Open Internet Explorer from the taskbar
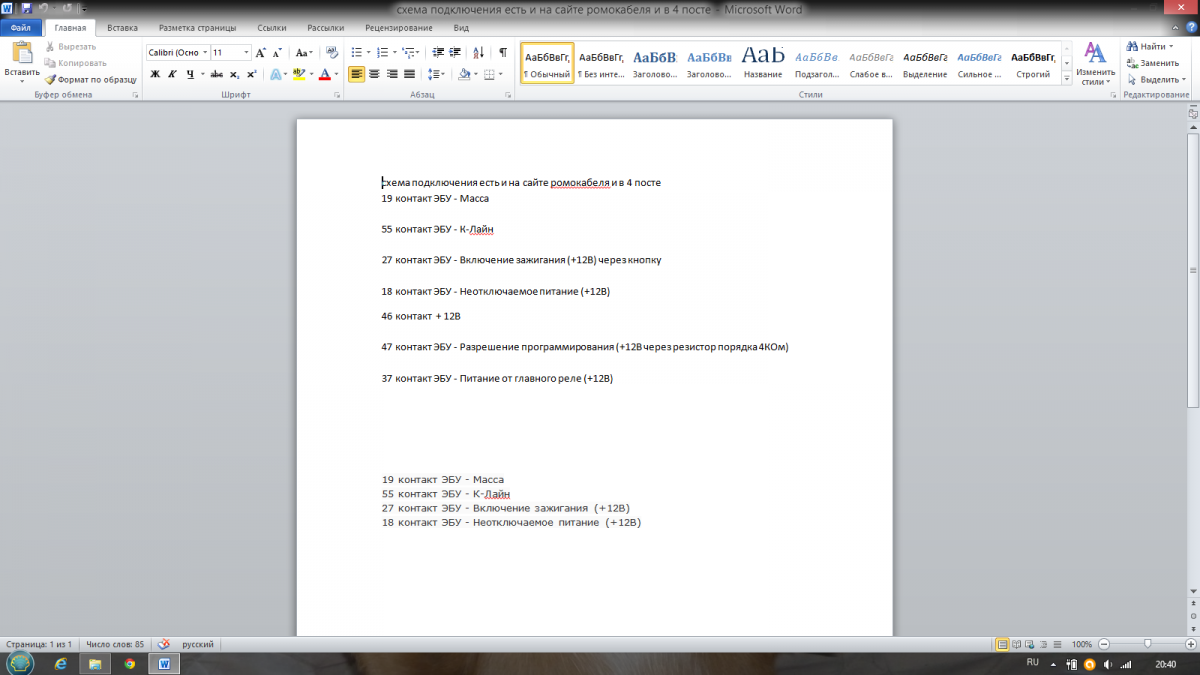Screen dimensions: 1200x675 [60, 663]
